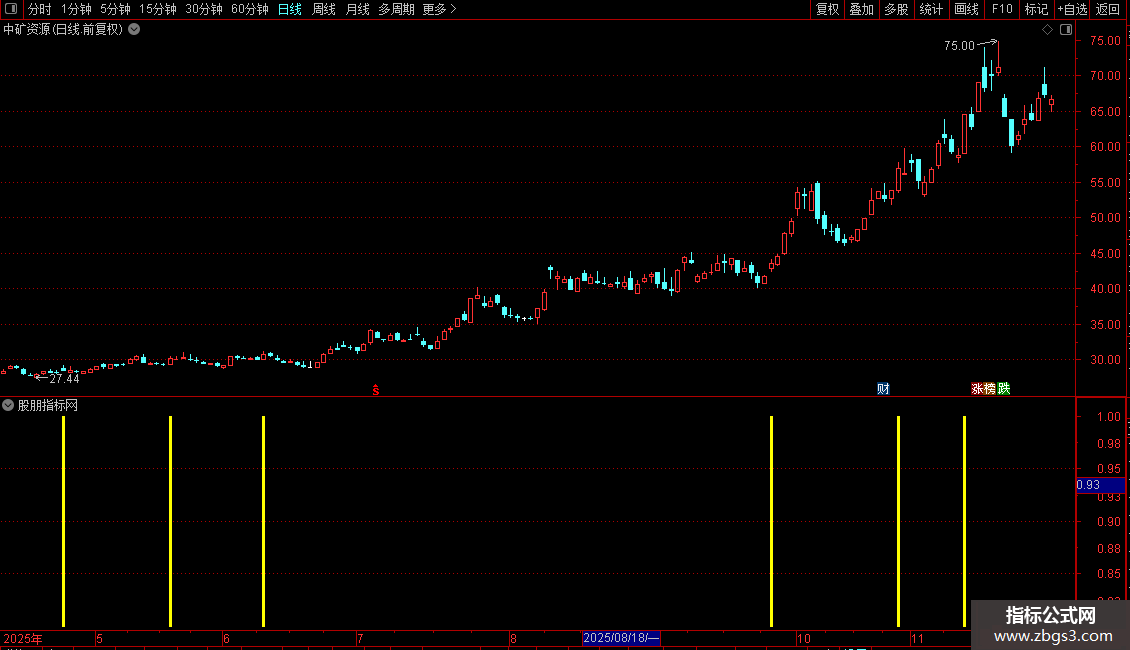1130x650 pixels.
Task: Click the 中矿资源(日线.前复权) chart title
Action: coord(63,30)
